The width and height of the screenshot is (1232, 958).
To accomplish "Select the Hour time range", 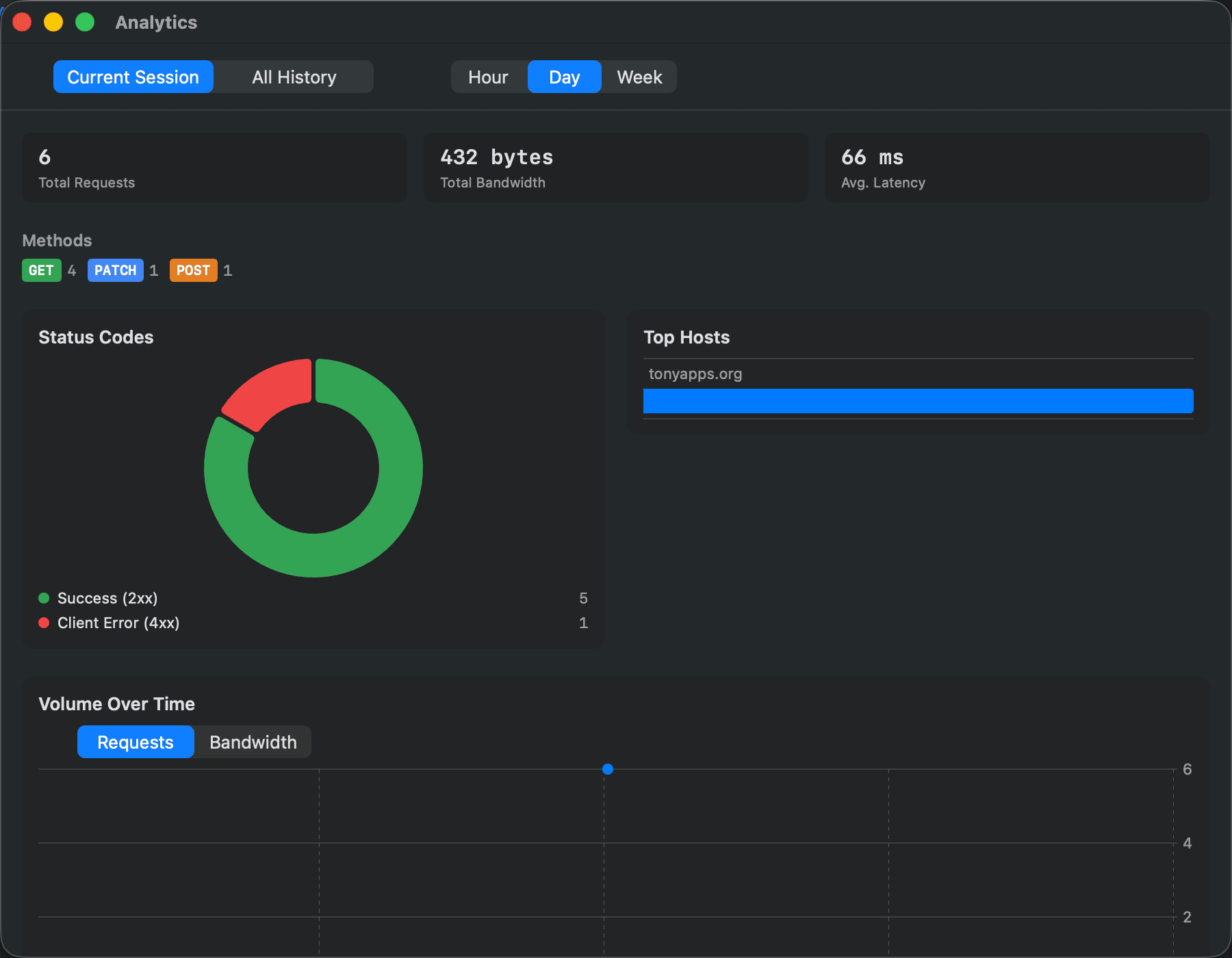I will click(x=489, y=77).
